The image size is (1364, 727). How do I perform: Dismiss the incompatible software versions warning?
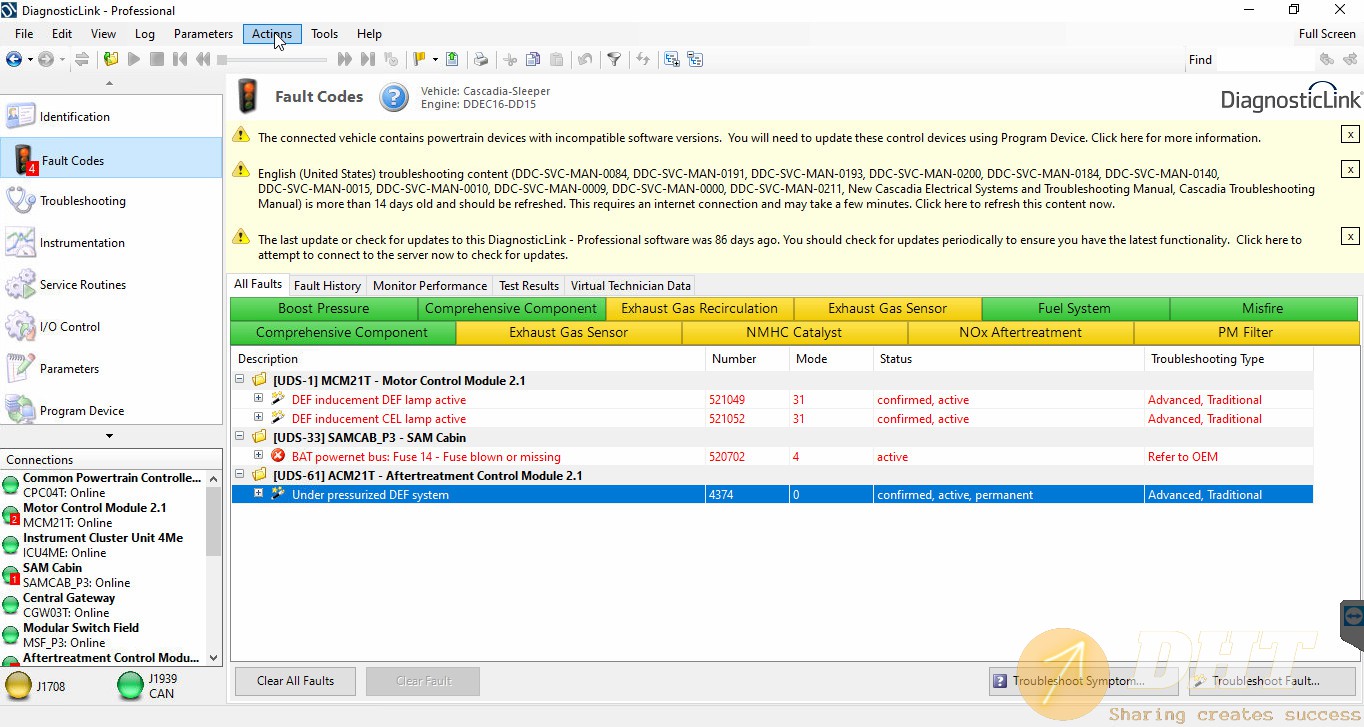[x=1350, y=134]
